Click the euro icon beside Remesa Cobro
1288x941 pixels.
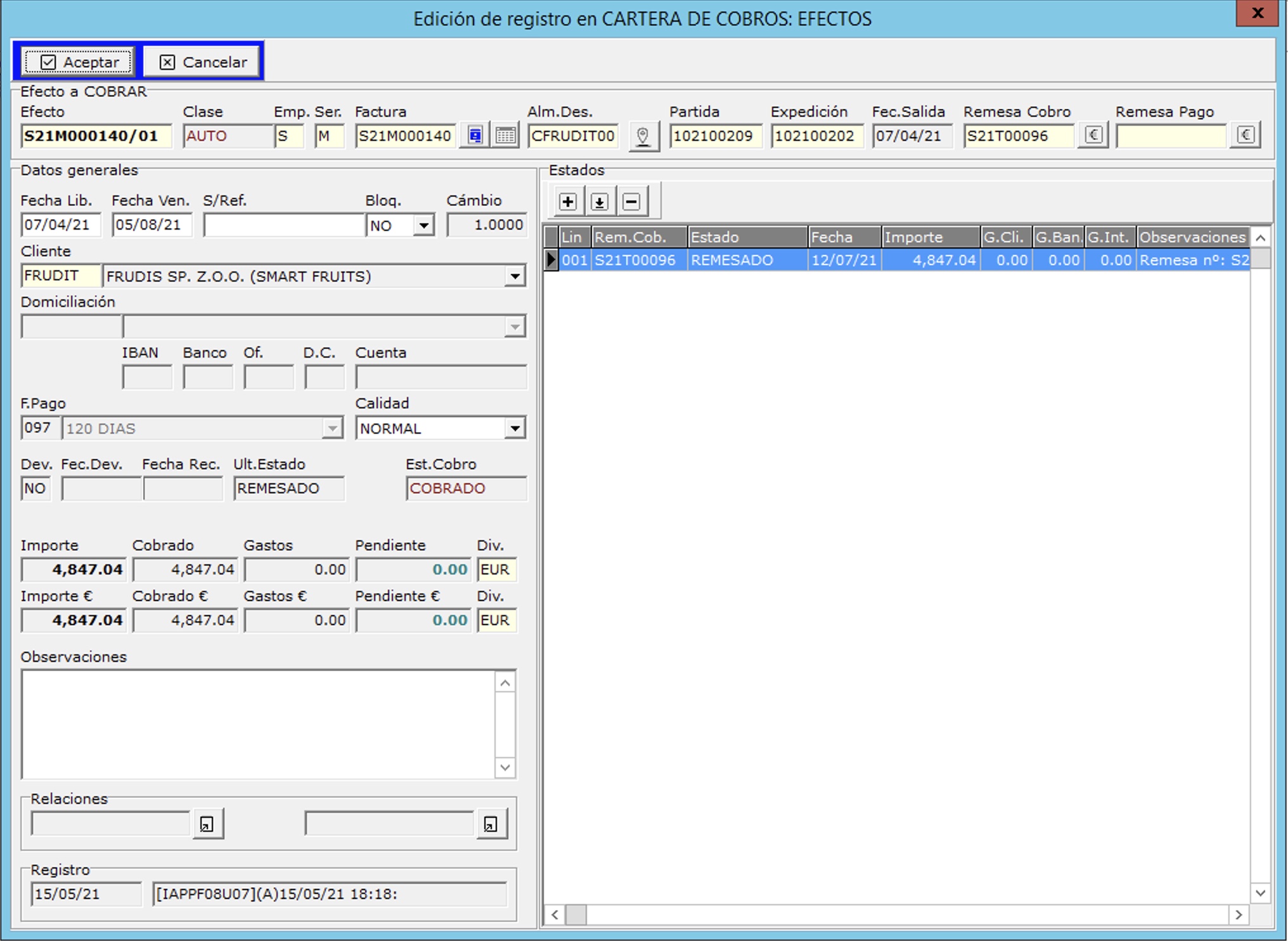[1093, 135]
